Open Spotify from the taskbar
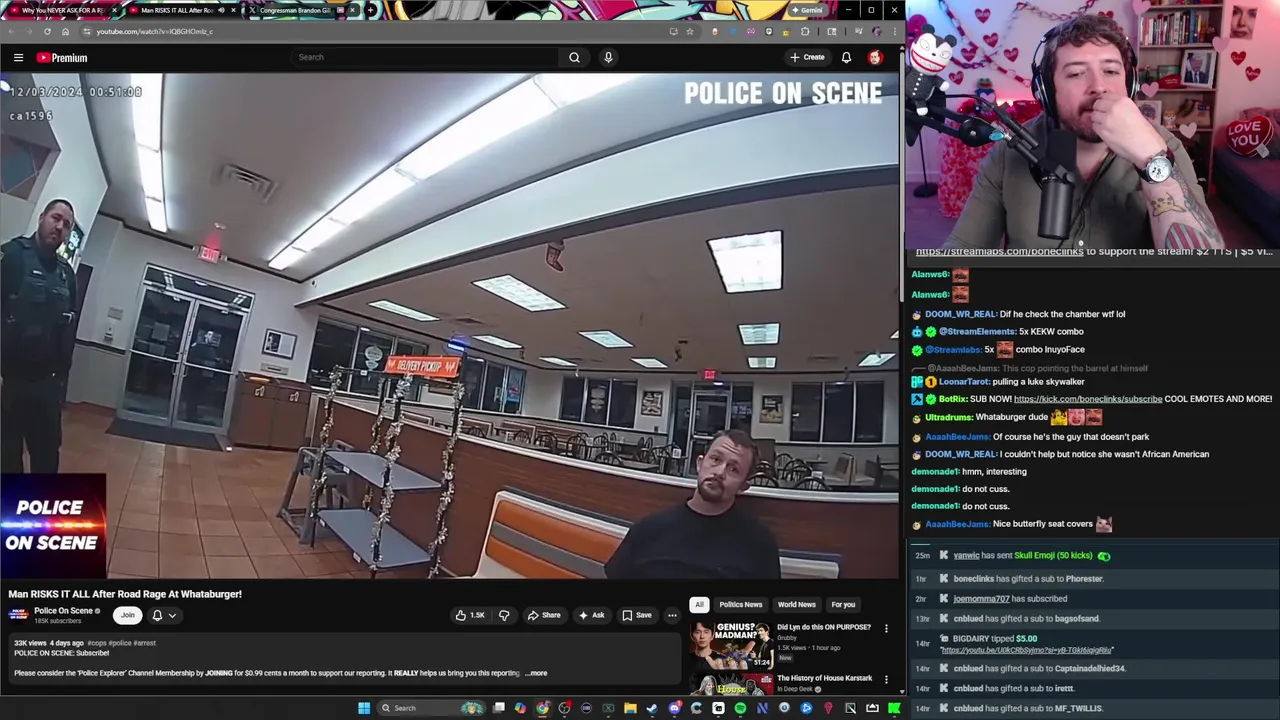Image resolution: width=1280 pixels, height=720 pixels. (x=740, y=708)
